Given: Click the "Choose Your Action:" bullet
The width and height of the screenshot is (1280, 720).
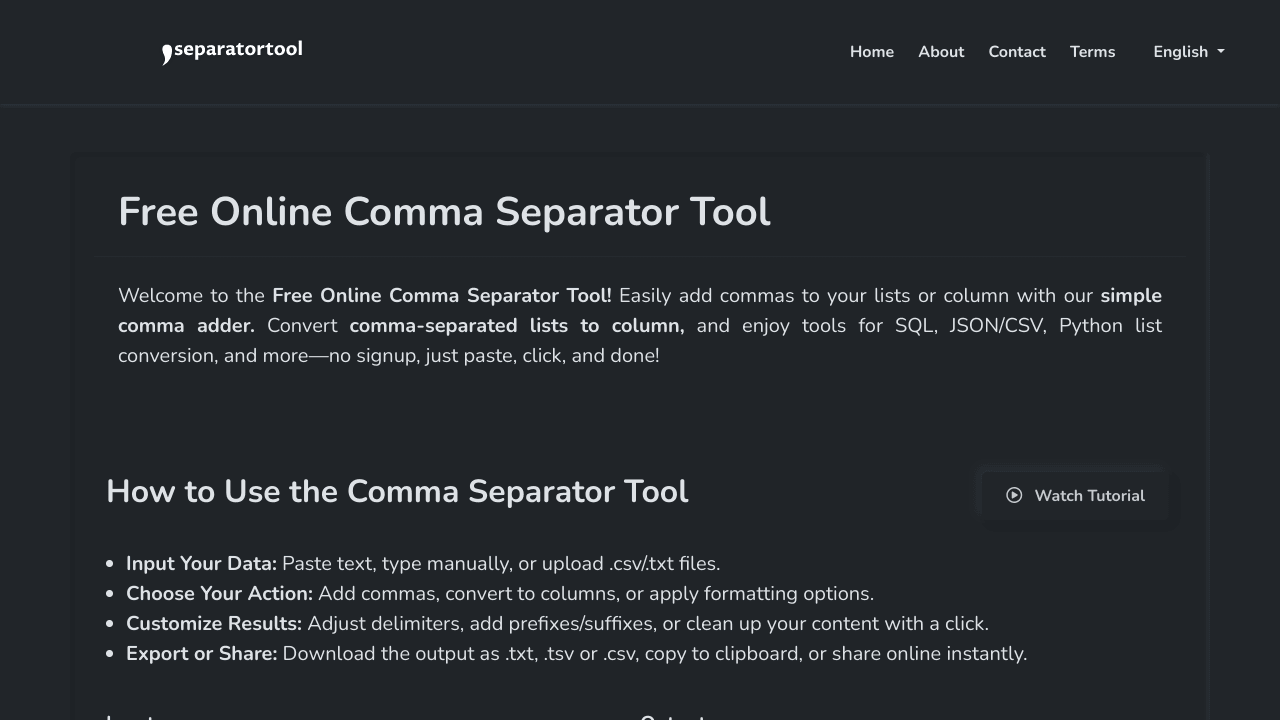Looking at the screenshot, I should 219,594.
